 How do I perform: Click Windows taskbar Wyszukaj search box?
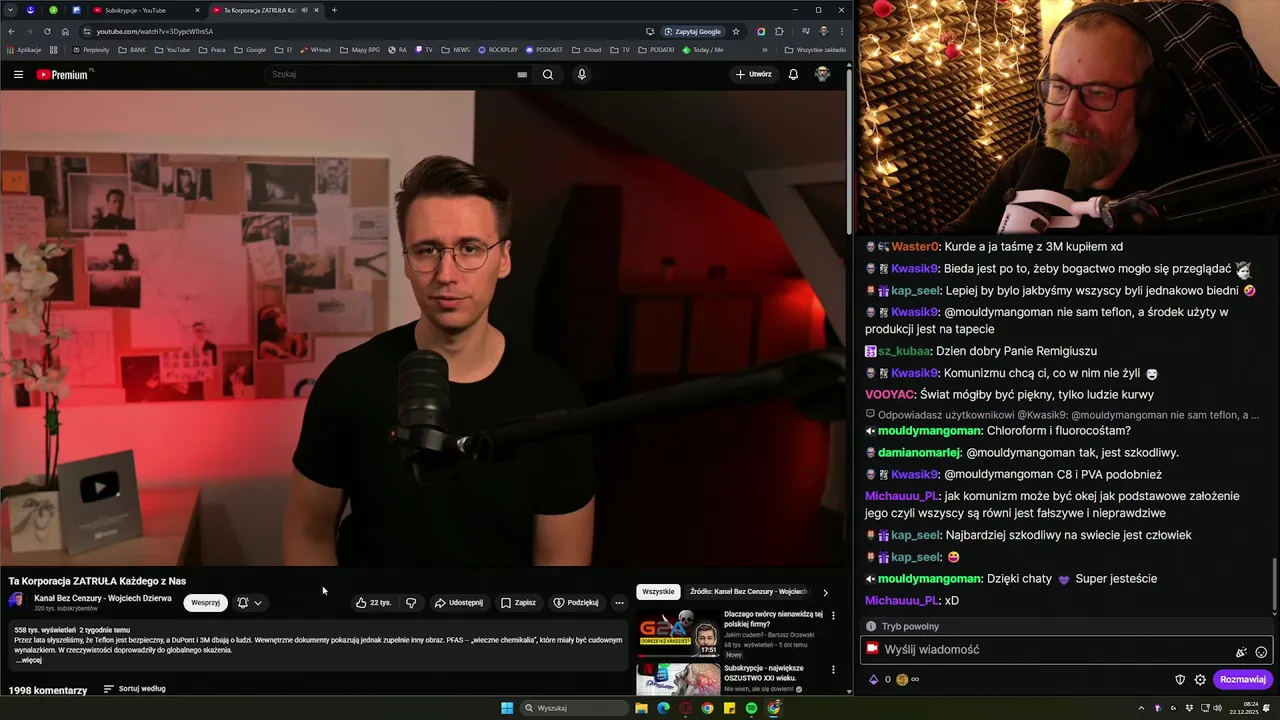pos(575,708)
